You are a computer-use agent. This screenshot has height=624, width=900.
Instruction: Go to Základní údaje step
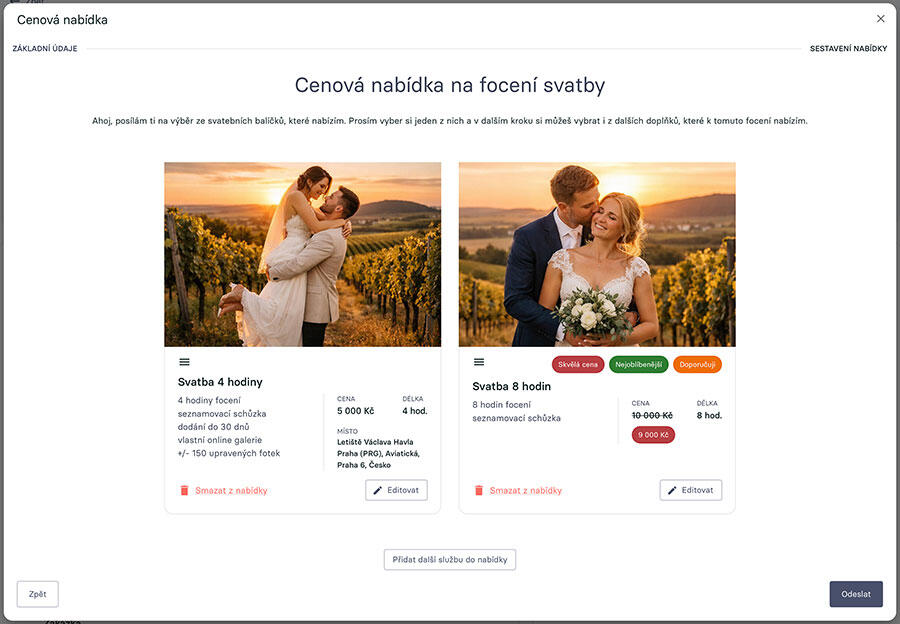click(46, 48)
